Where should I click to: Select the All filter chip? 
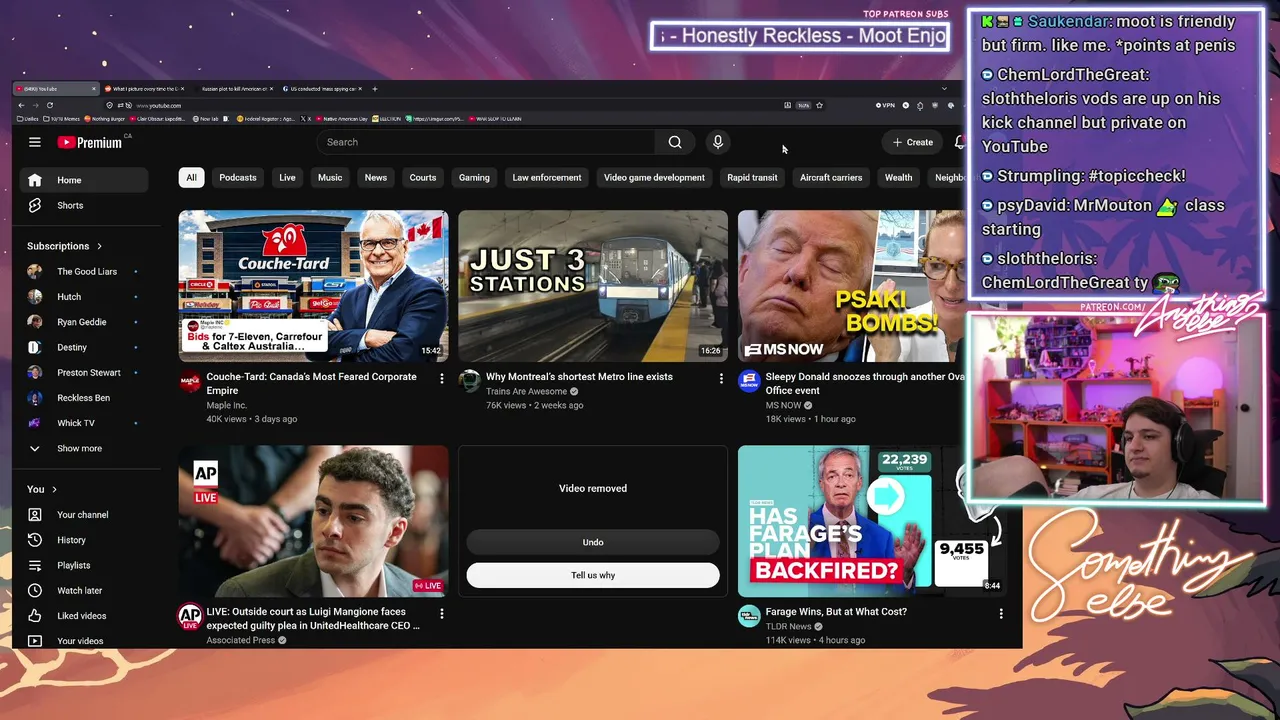click(191, 177)
